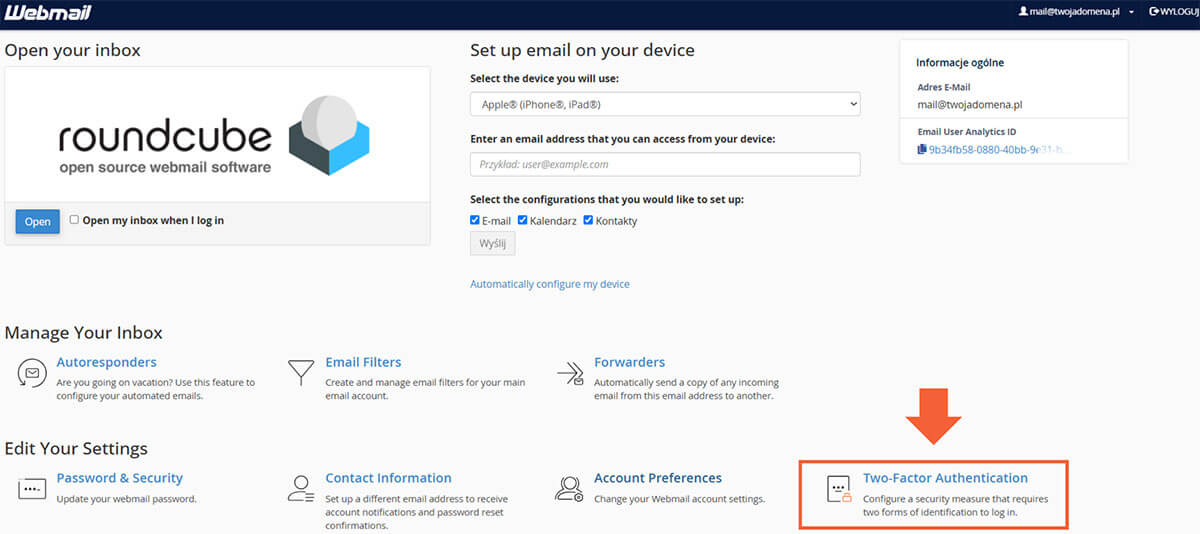1200x534 pixels.
Task: Click the Wyślij button
Action: 492,244
